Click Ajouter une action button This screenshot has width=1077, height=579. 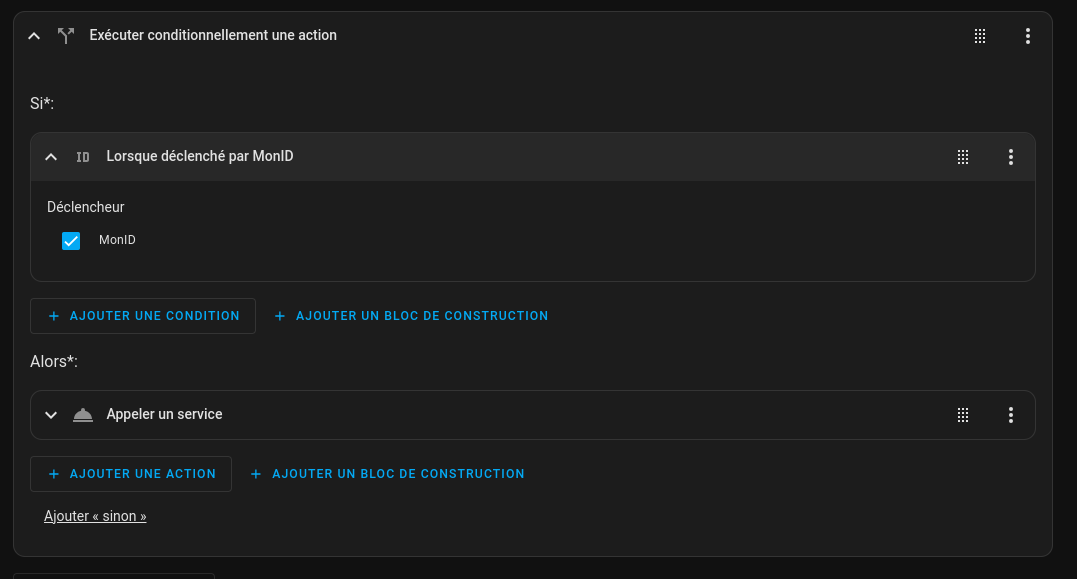[131, 474]
